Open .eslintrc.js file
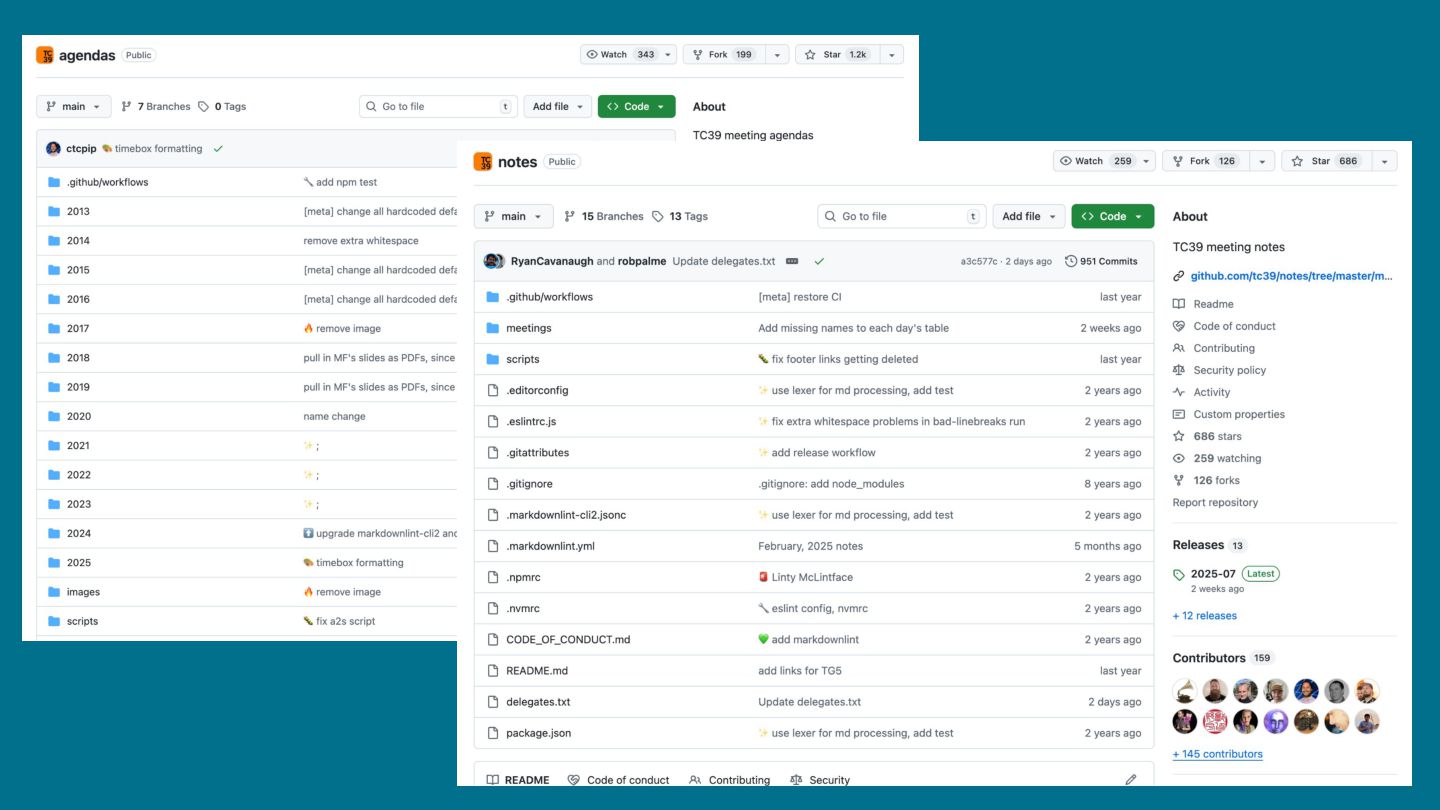This screenshot has height=810, width=1440. 531,421
